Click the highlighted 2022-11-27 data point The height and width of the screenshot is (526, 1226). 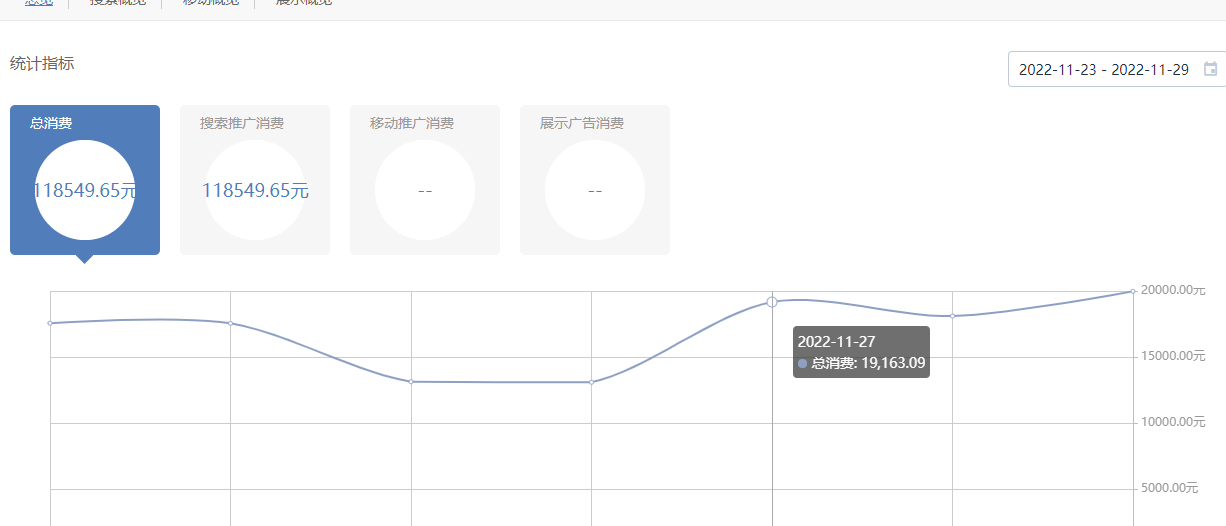click(772, 302)
